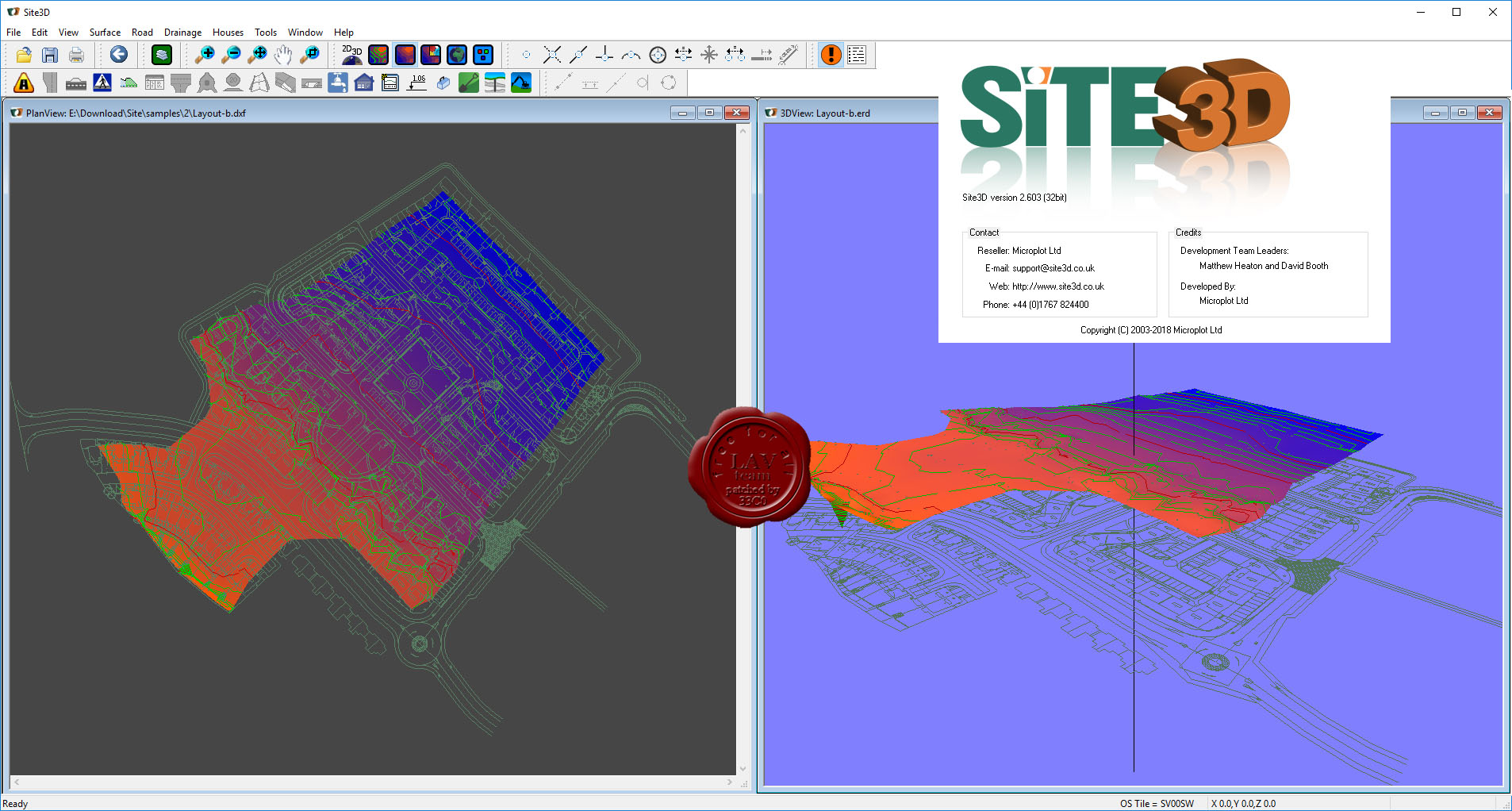
Task: Click the ground strata borehole icon
Action: 495,83
